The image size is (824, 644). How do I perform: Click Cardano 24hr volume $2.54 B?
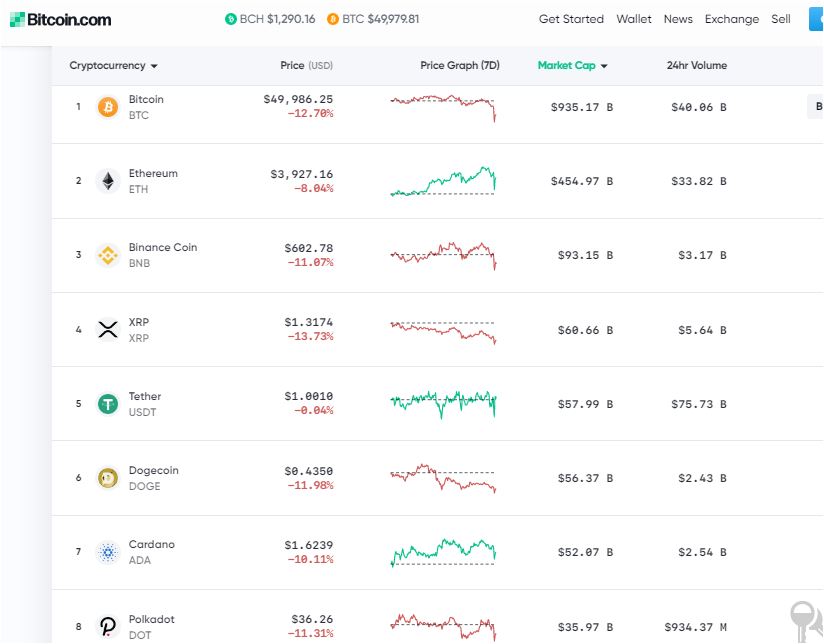coord(703,553)
